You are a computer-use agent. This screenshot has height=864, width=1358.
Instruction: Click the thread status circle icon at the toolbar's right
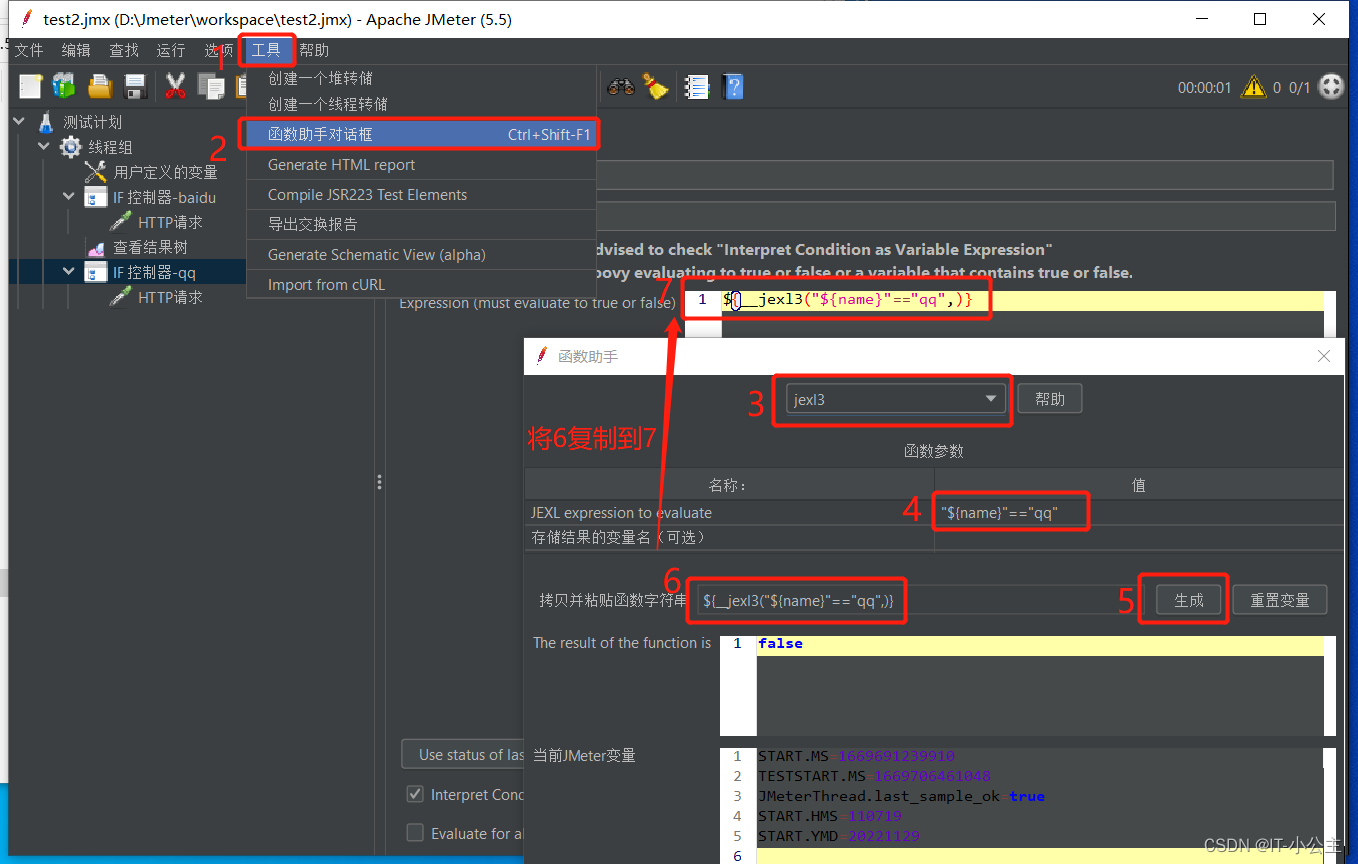tap(1331, 87)
